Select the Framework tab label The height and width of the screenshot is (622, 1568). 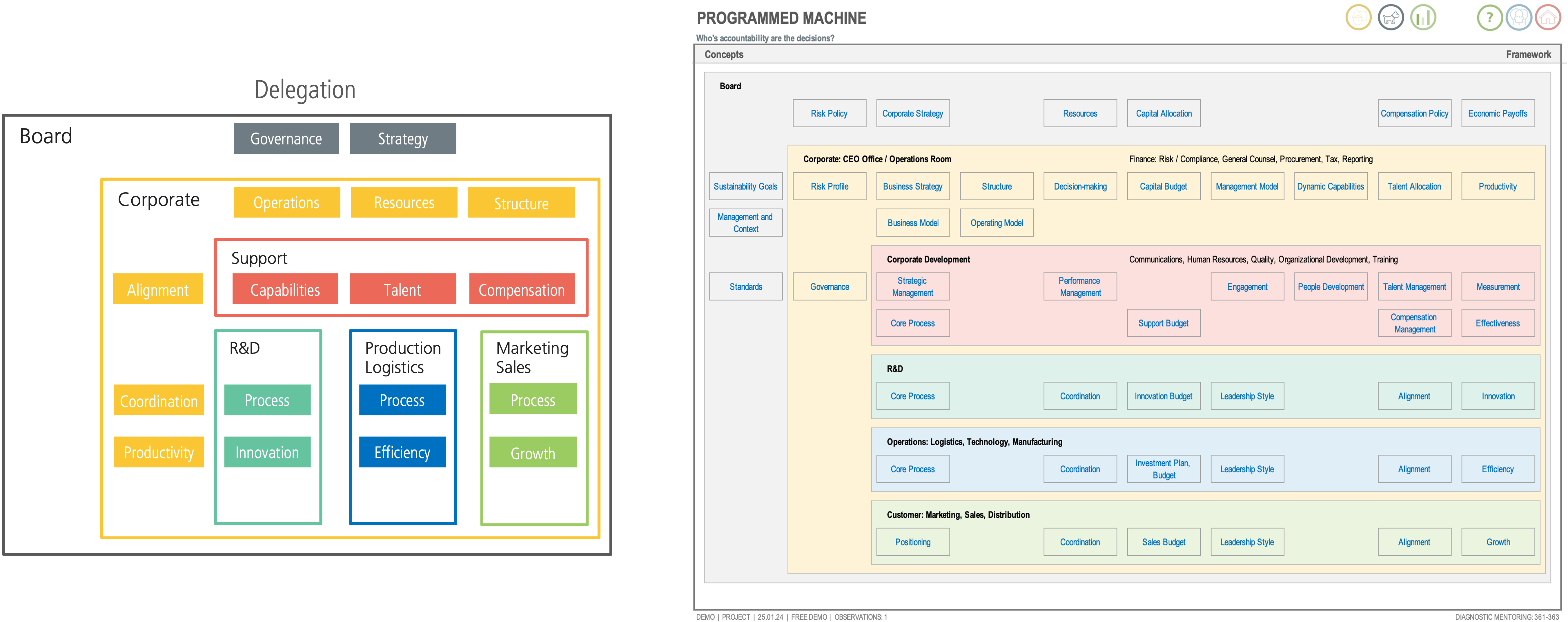pyautogui.click(x=1529, y=55)
